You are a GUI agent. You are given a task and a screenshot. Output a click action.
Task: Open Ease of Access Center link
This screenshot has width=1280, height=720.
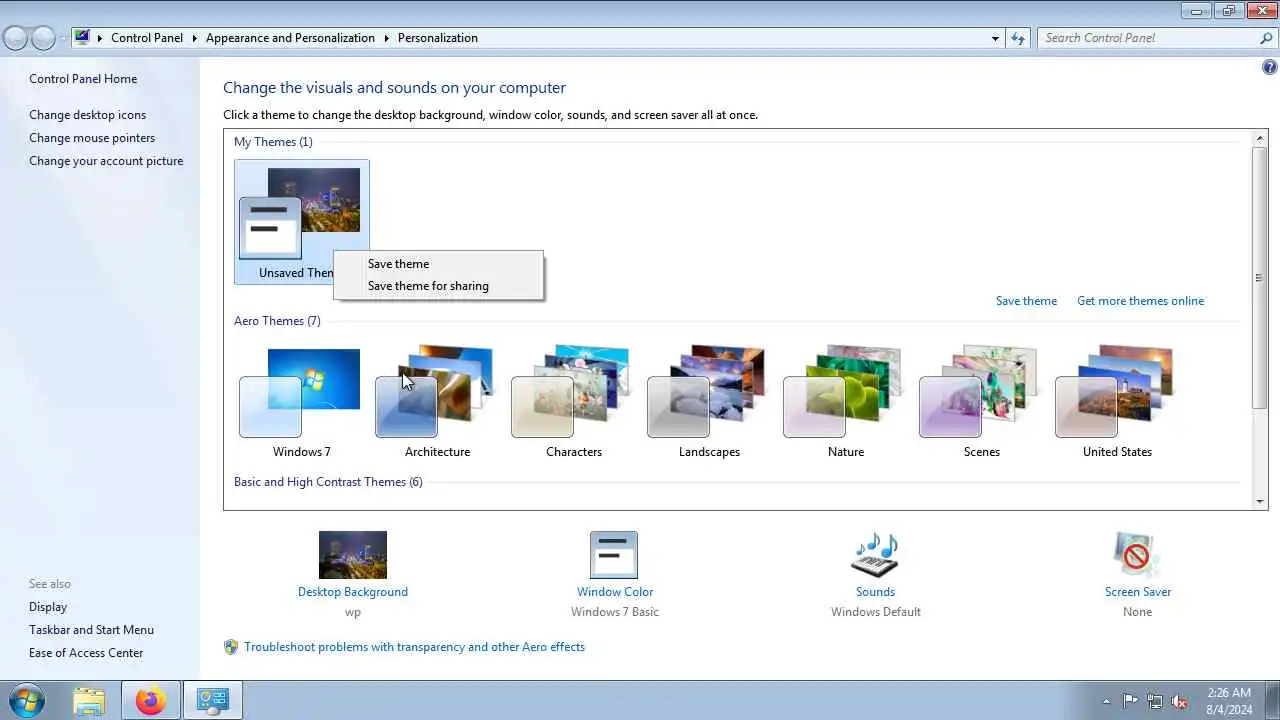(x=86, y=653)
